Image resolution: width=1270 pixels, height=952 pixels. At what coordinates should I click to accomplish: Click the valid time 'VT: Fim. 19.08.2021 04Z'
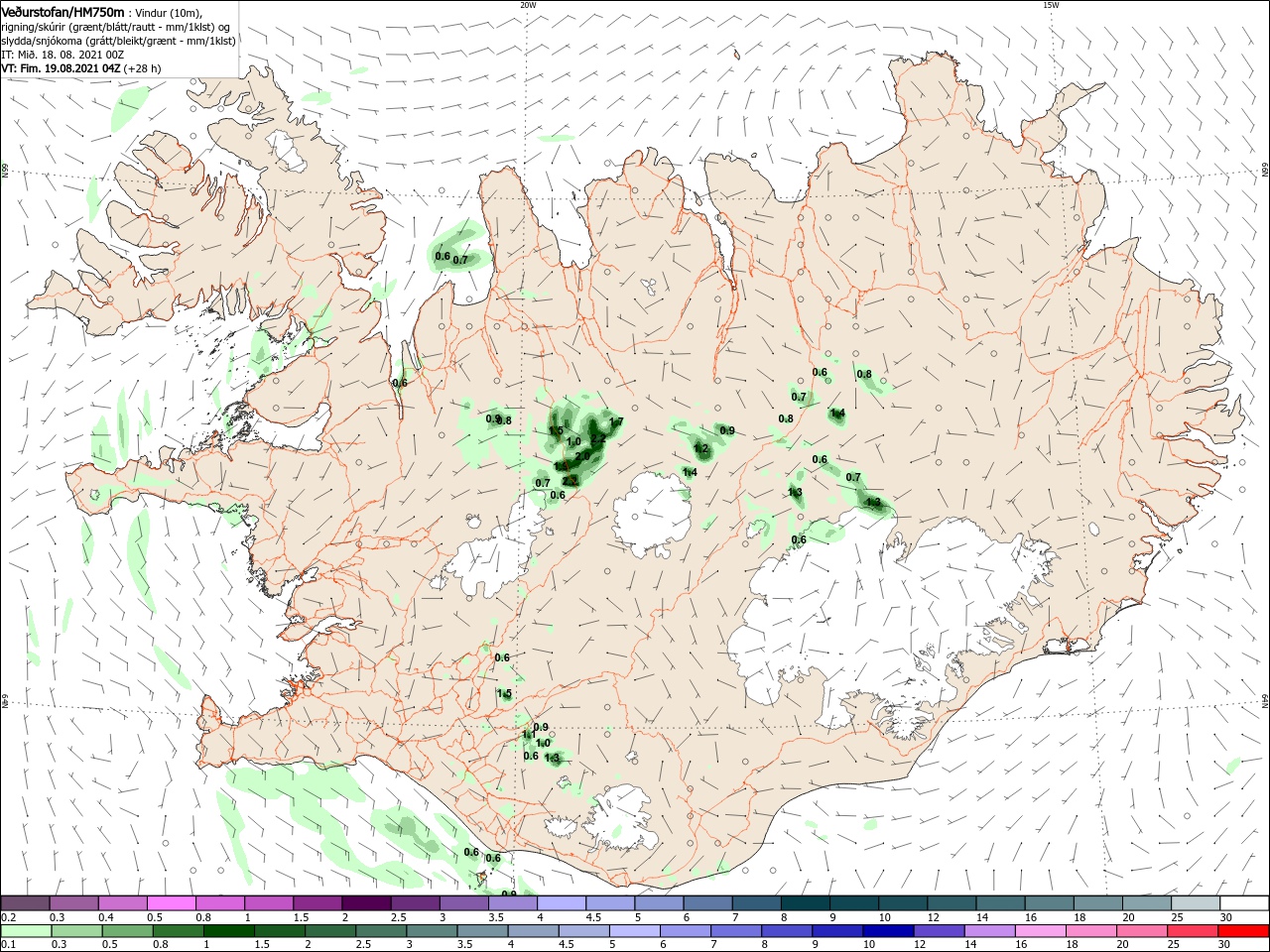(x=62, y=68)
